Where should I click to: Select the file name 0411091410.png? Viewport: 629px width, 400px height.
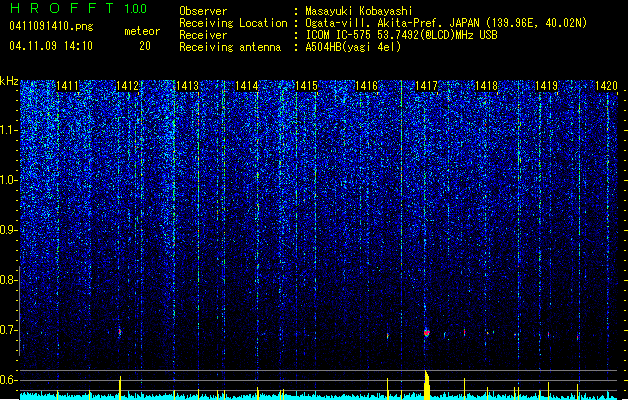click(x=51, y=26)
